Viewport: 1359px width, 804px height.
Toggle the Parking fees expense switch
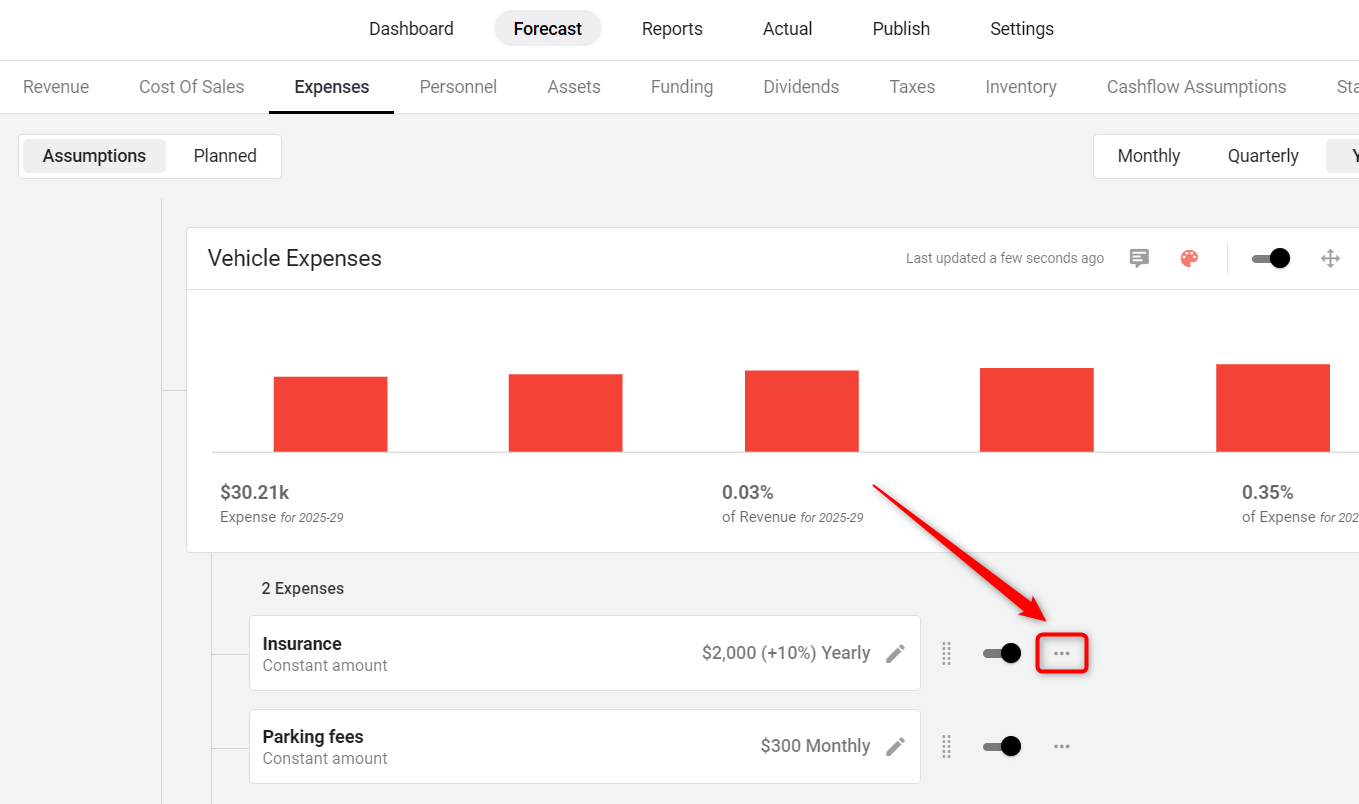[x=1001, y=746]
